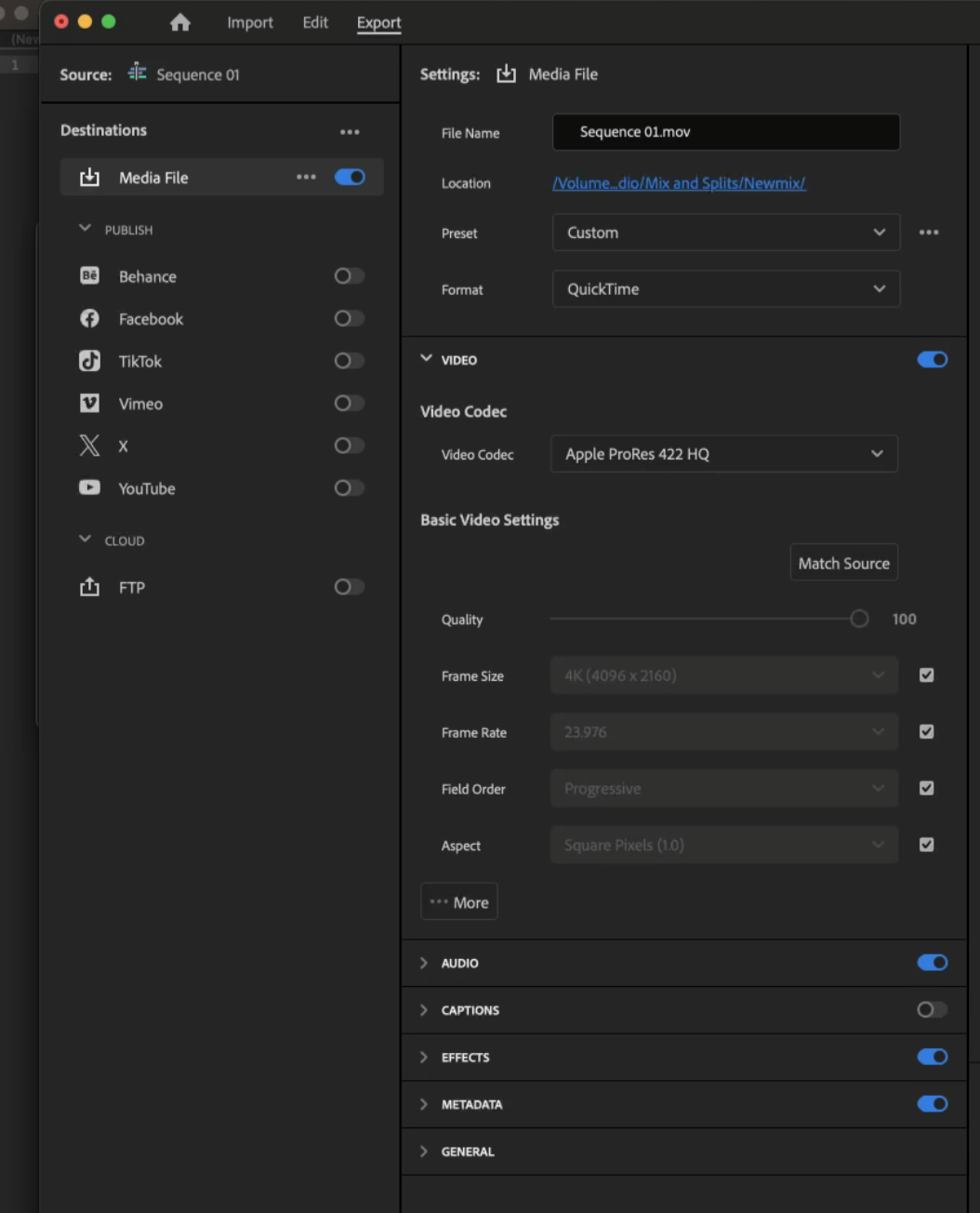
Task: Click the X logo icon
Action: 89,446
